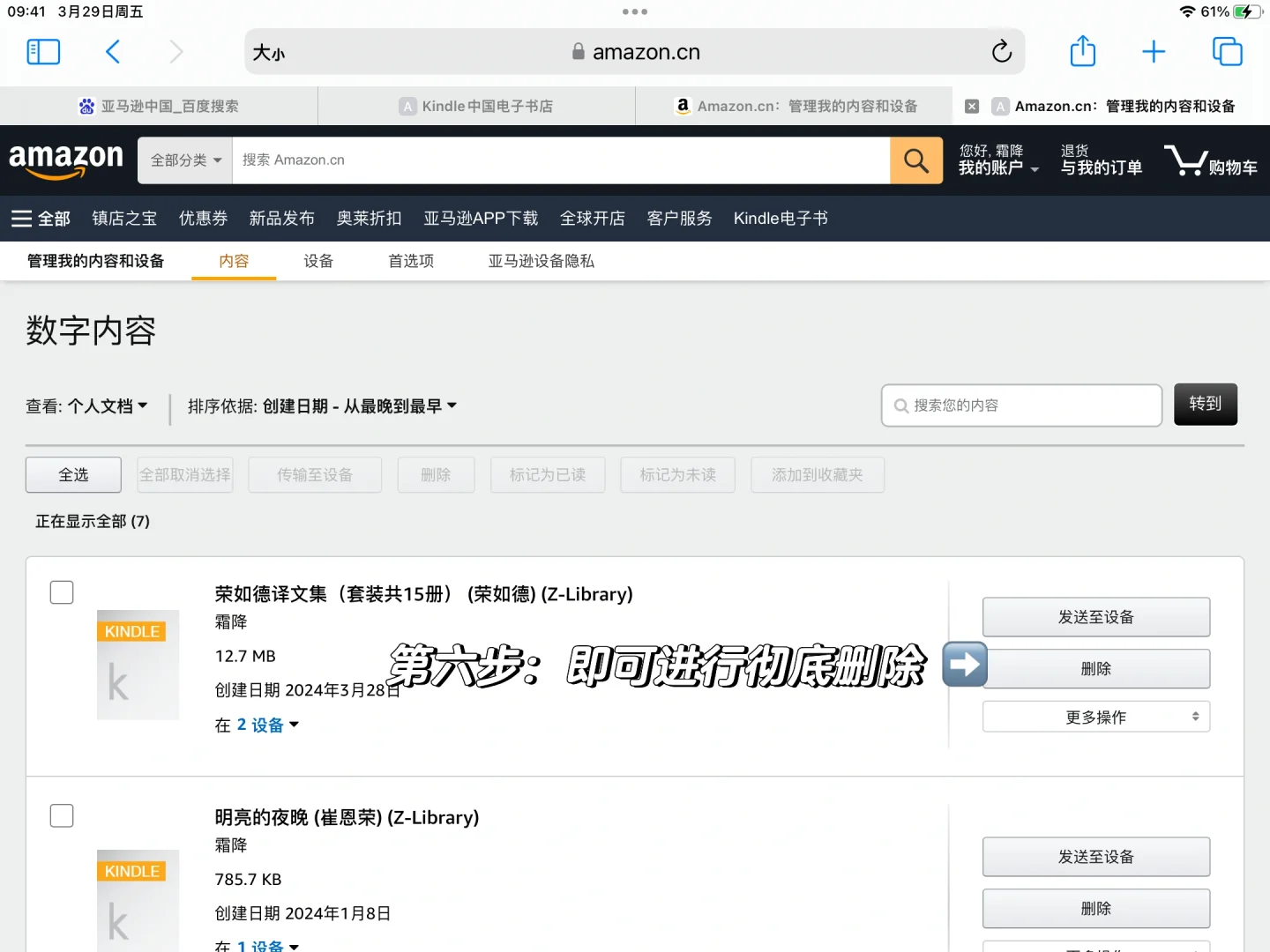Focus the 搜索您的内容 field
Viewport: 1270px width, 952px height.
pyautogui.click(x=1021, y=405)
